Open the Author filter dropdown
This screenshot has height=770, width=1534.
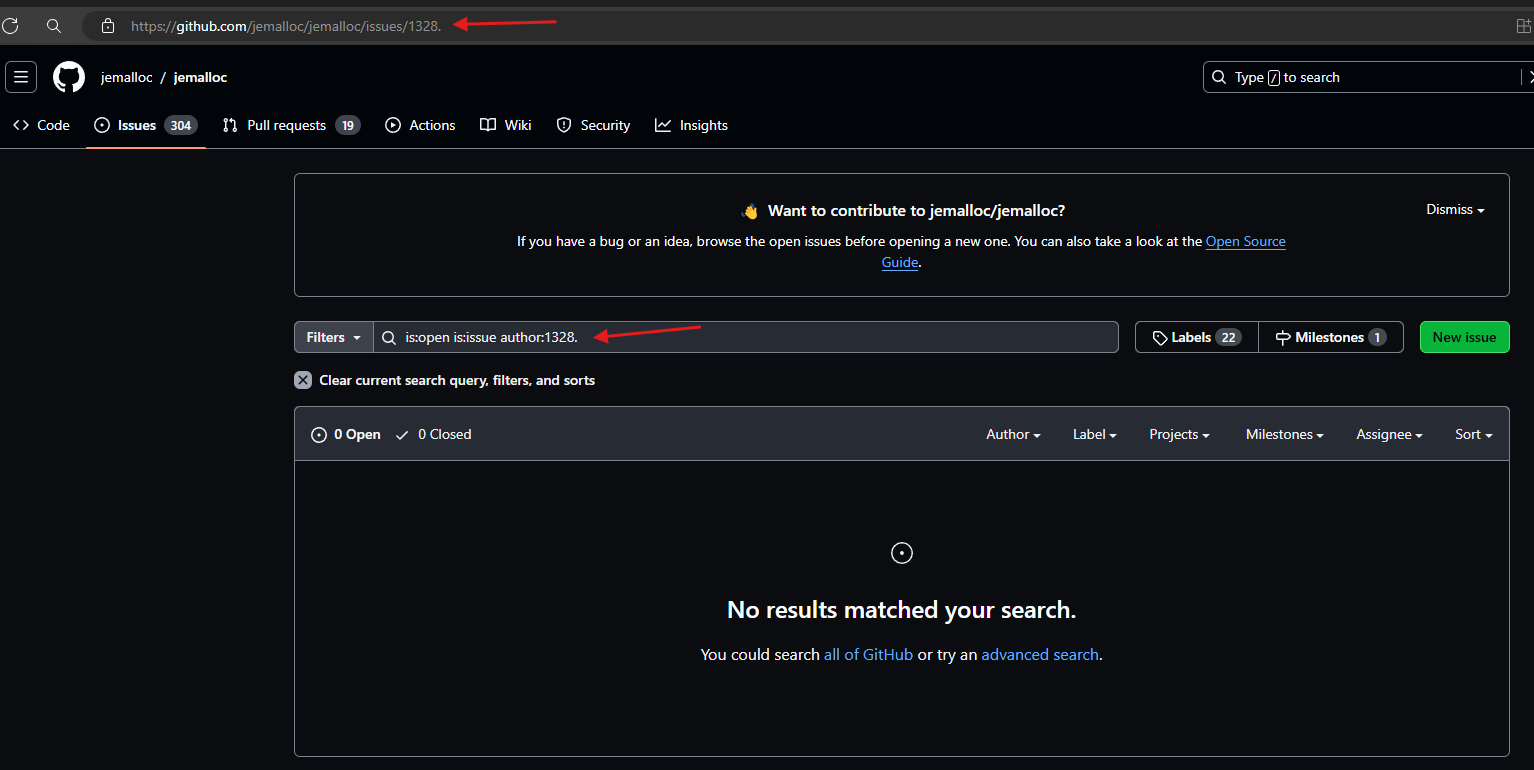(x=1012, y=433)
